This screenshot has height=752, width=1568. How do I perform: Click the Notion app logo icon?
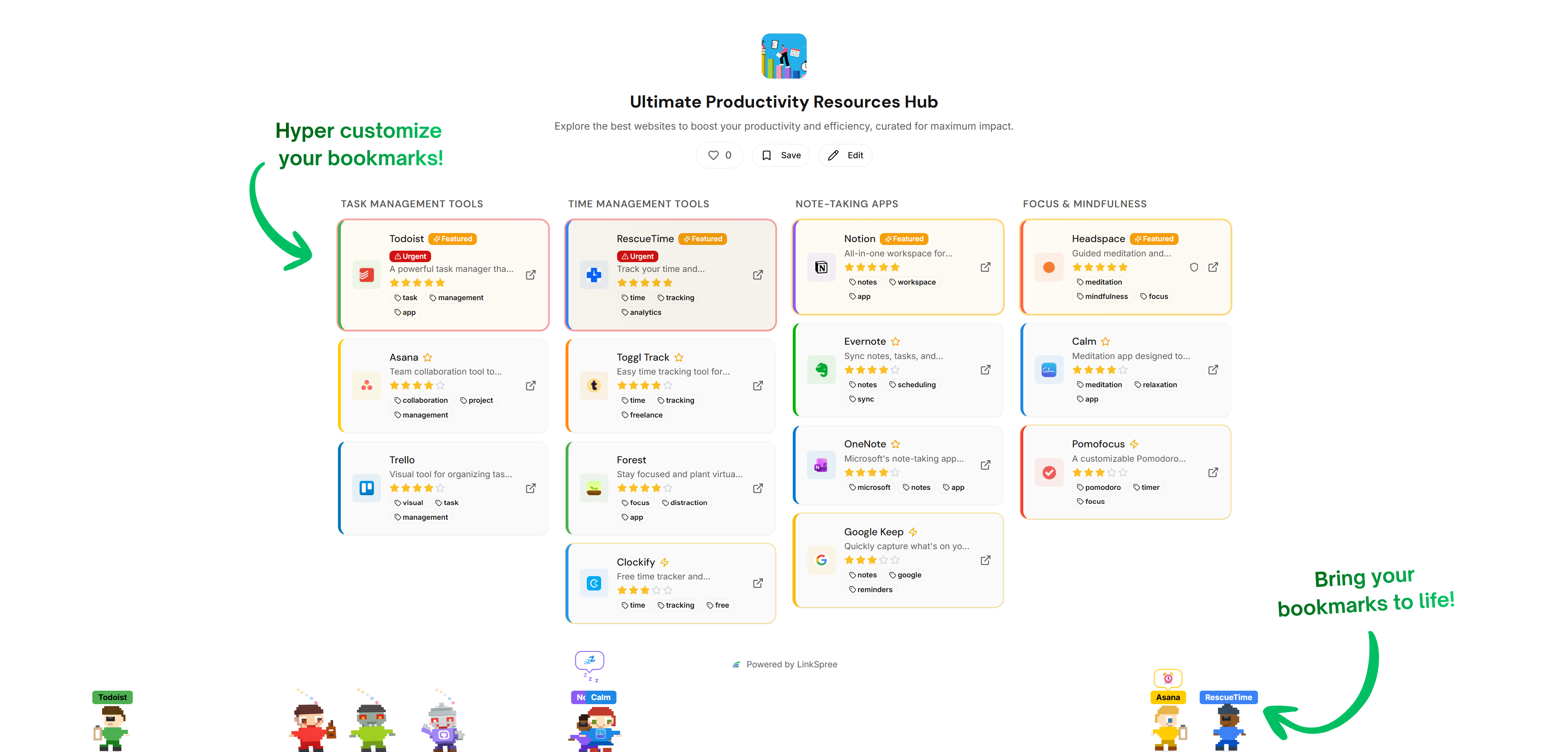(x=821, y=267)
